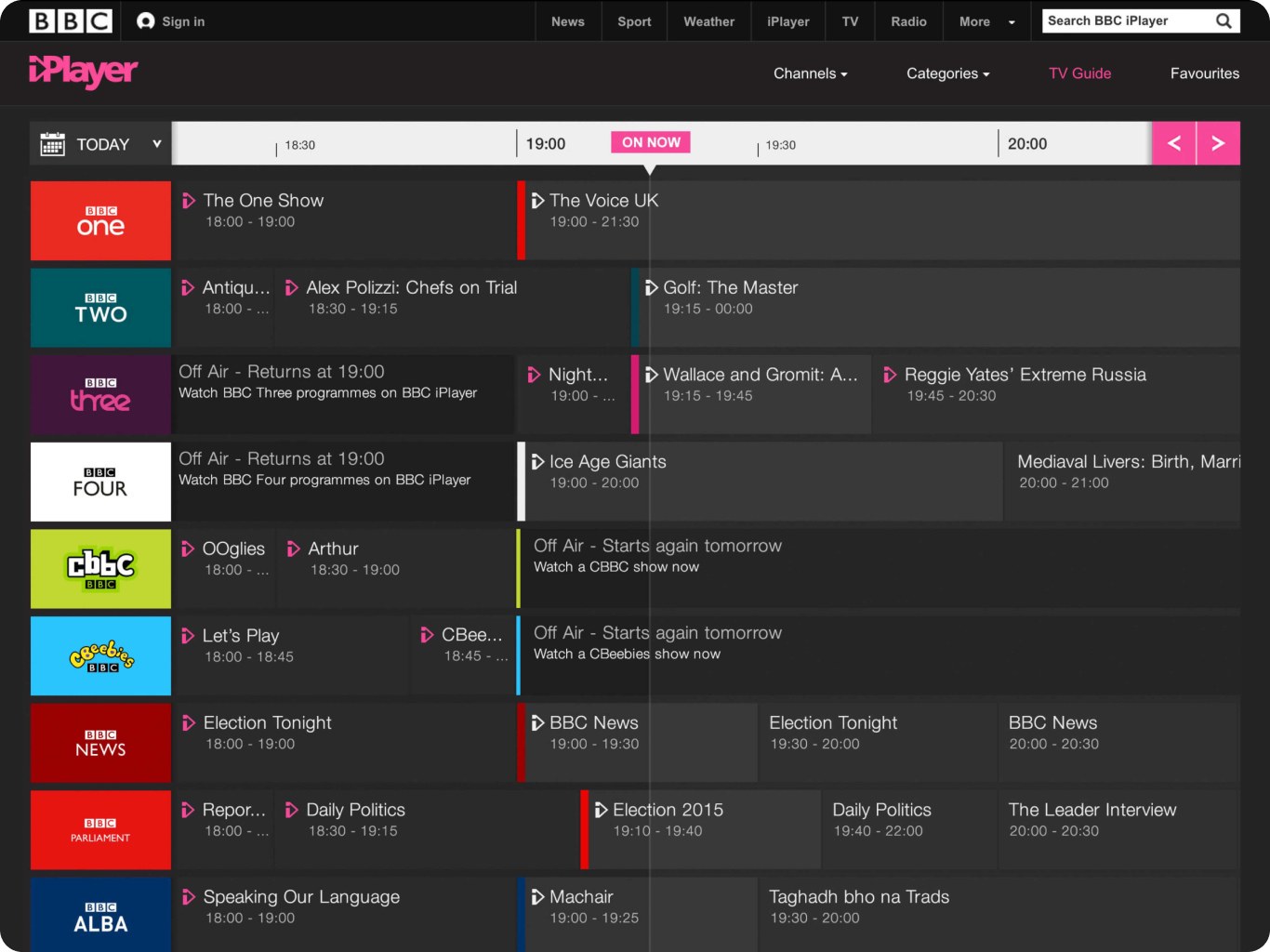This screenshot has width=1270, height=952.
Task: Click play icon beside Alex Polizzi: Chefs on Trial
Action: click(292, 288)
